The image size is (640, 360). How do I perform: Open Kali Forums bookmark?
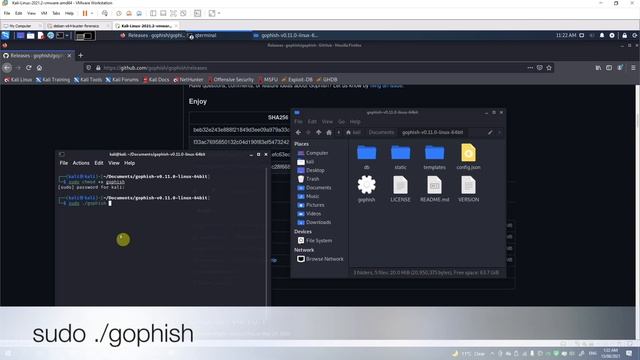pyautogui.click(x=122, y=80)
